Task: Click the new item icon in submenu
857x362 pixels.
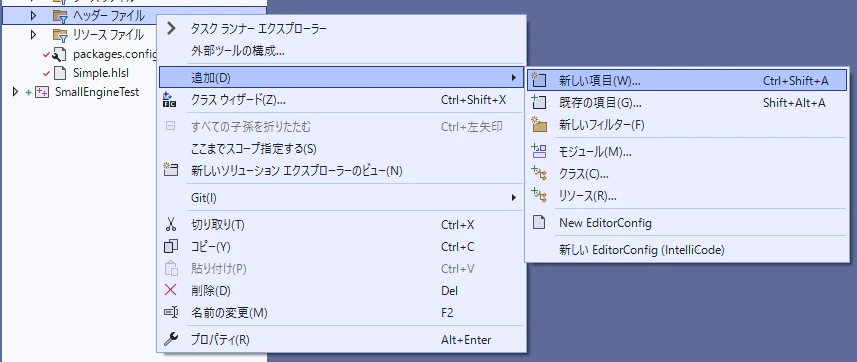Action: (539, 80)
